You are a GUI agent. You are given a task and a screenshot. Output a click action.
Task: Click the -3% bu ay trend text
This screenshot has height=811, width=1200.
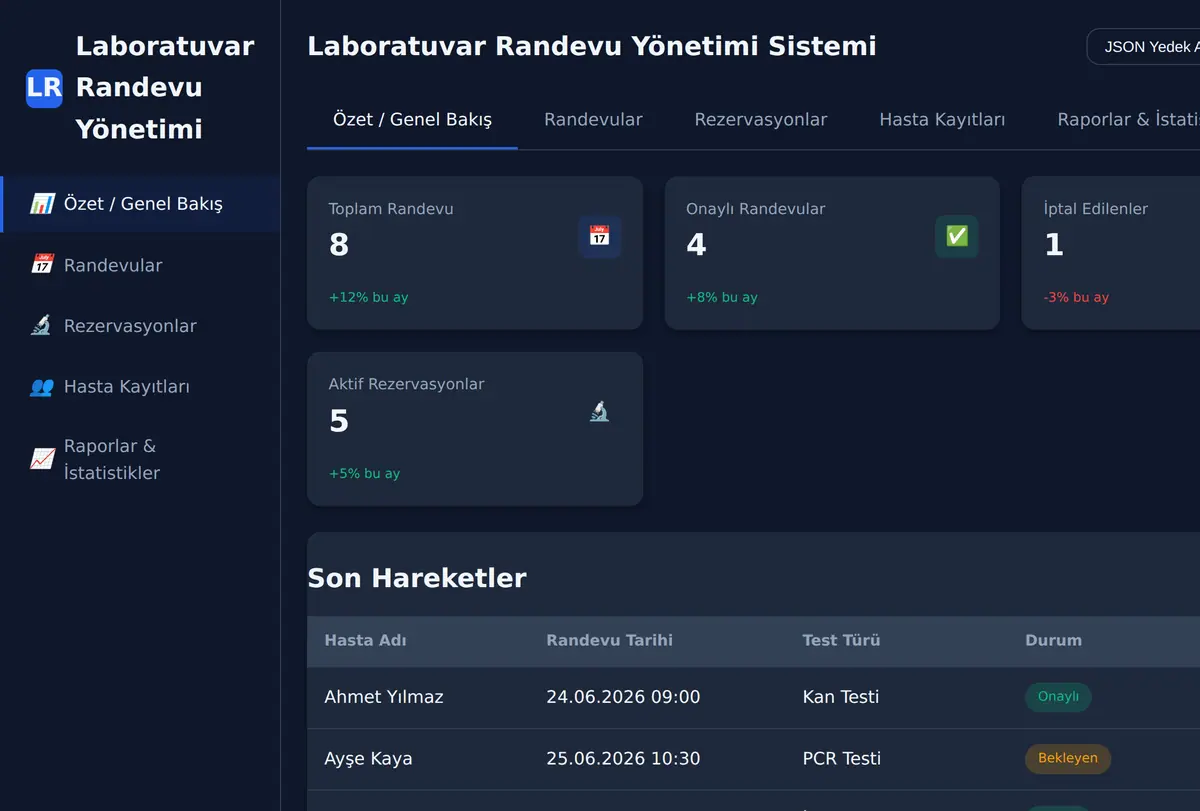[1076, 298]
